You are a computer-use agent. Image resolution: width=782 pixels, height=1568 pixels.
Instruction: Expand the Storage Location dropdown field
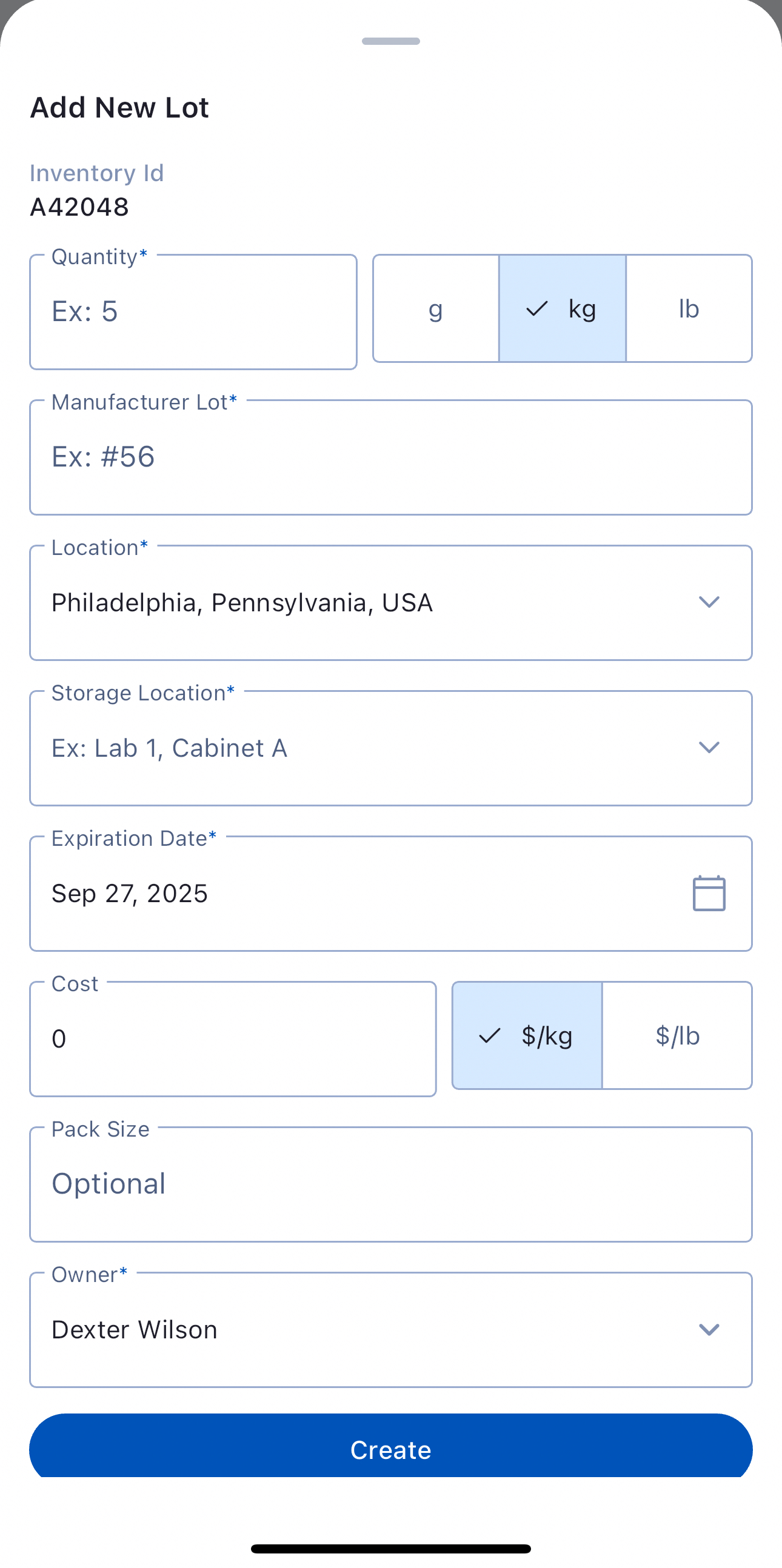366,748
